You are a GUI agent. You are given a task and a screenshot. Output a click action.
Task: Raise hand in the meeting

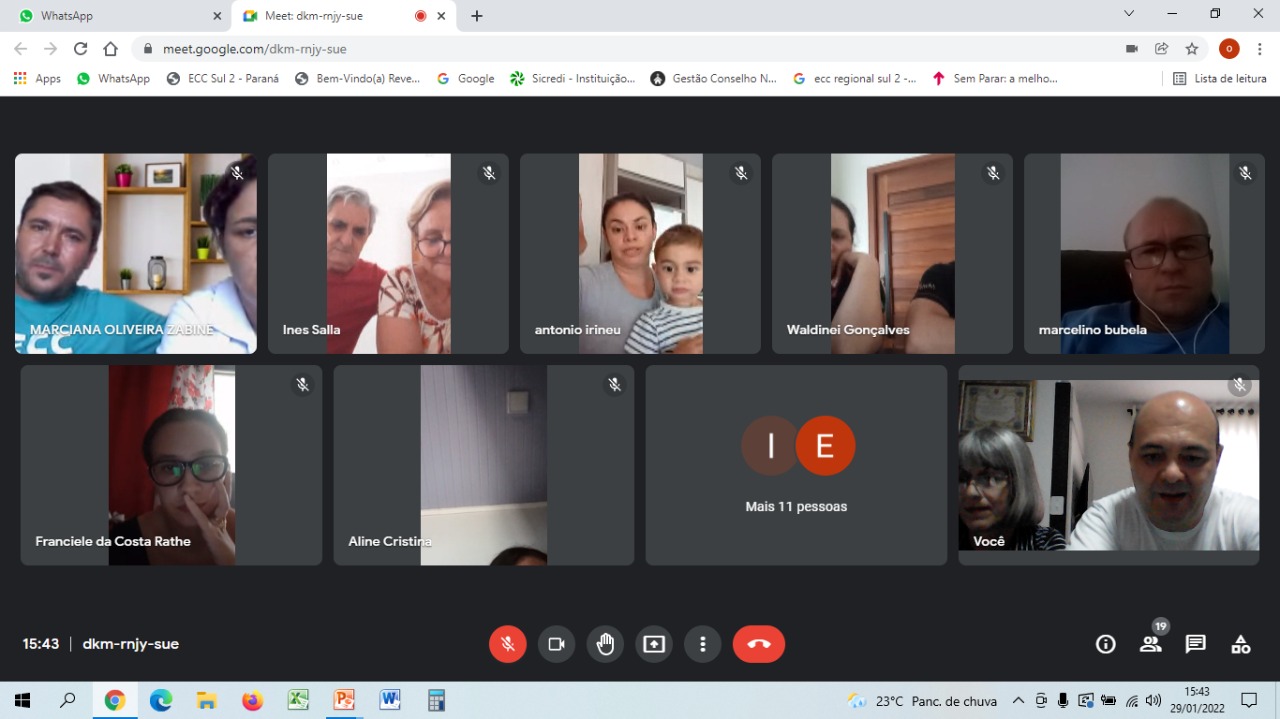tap(606, 644)
